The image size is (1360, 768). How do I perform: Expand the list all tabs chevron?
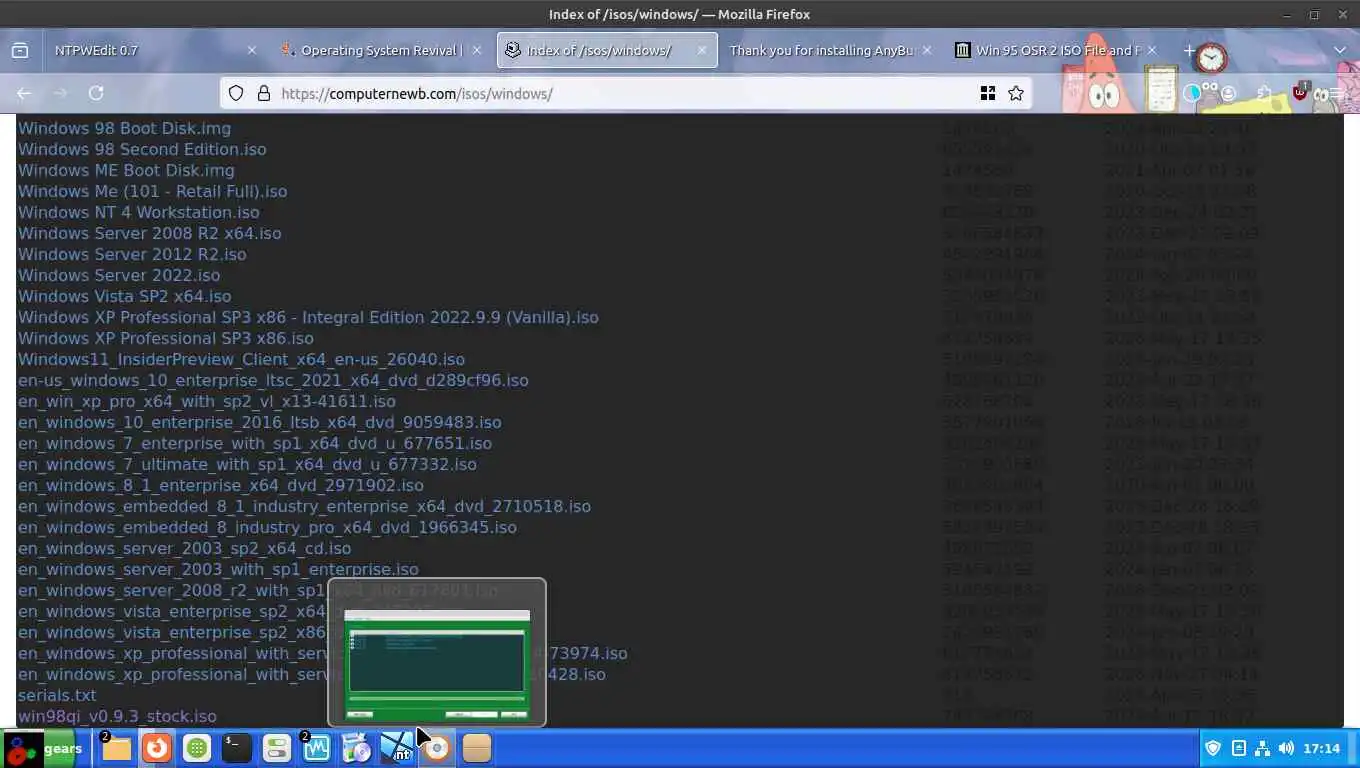[x=1340, y=50]
